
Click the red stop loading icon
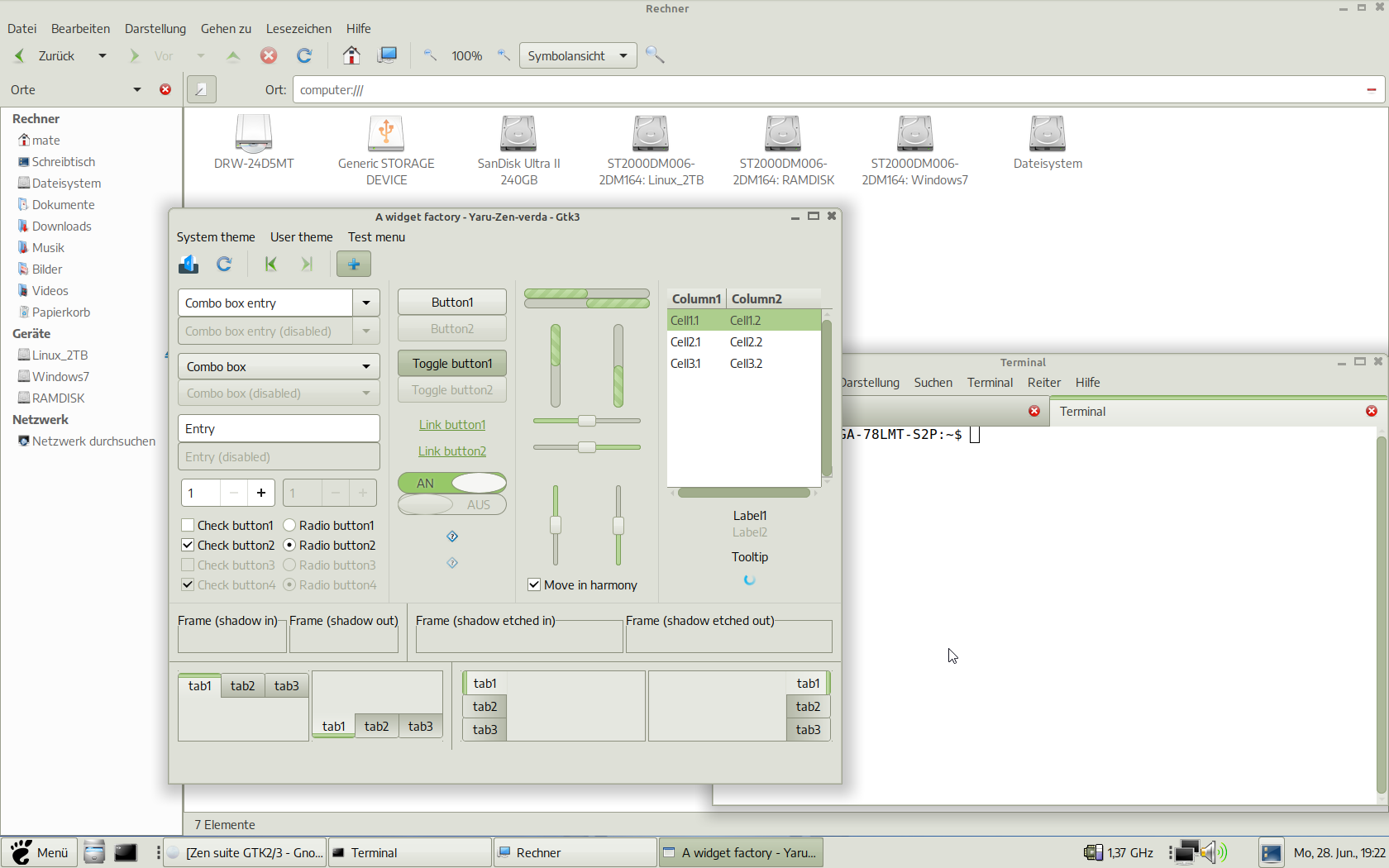tap(269, 55)
